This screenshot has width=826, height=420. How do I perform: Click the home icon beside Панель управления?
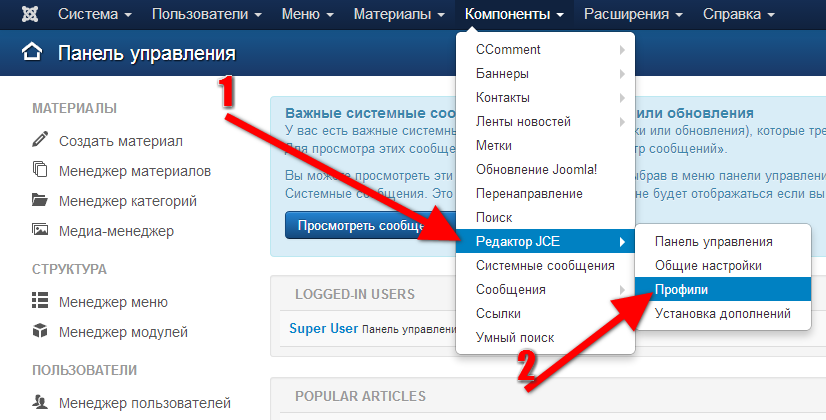pos(32,53)
